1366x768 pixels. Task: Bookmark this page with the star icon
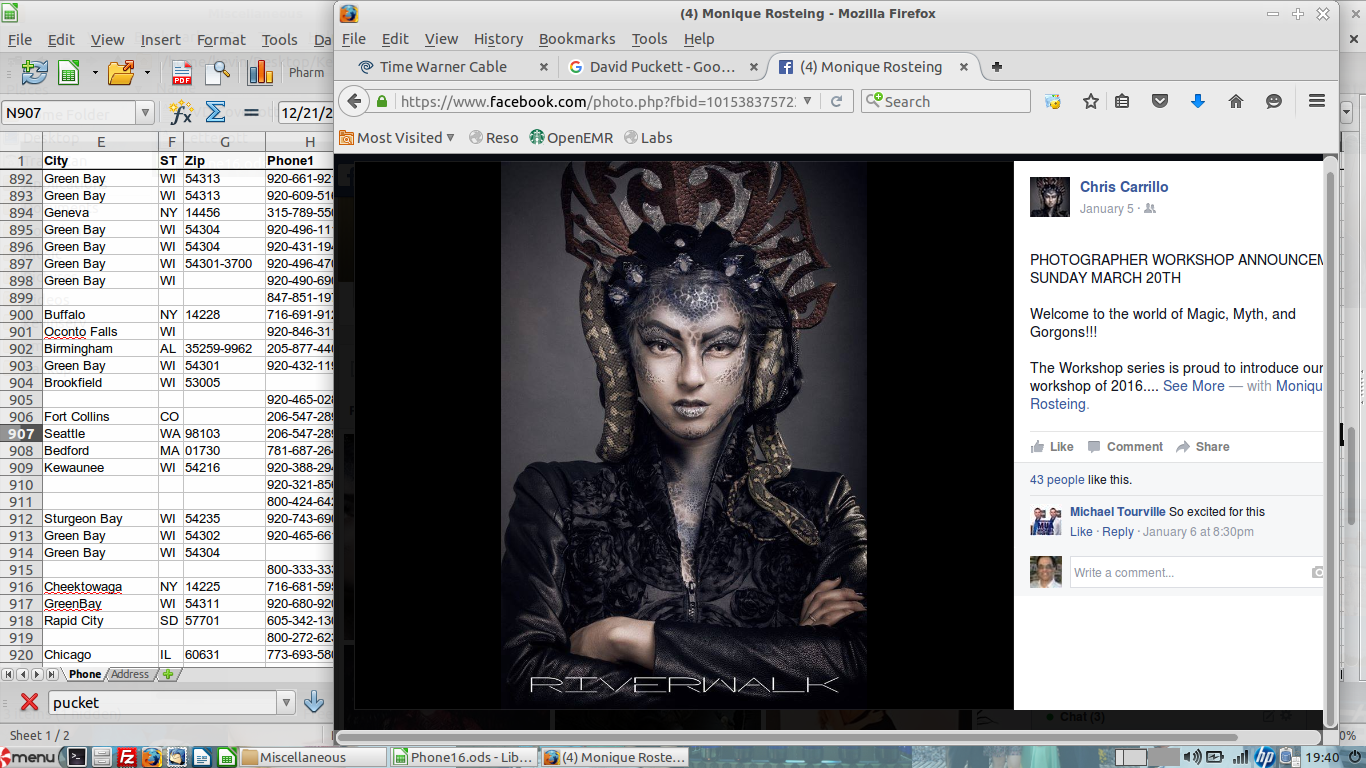coord(1091,101)
